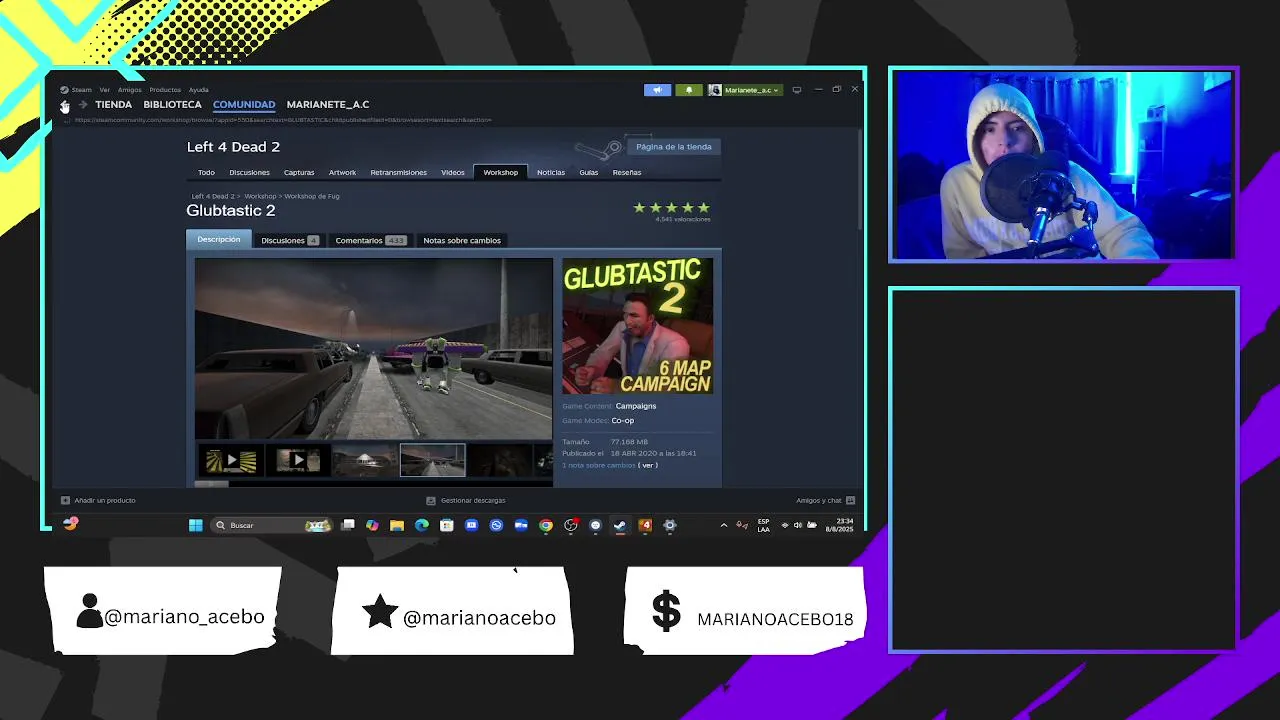Click the taskbar Buscar search box
This screenshot has width=1280, height=720.
tap(271, 525)
